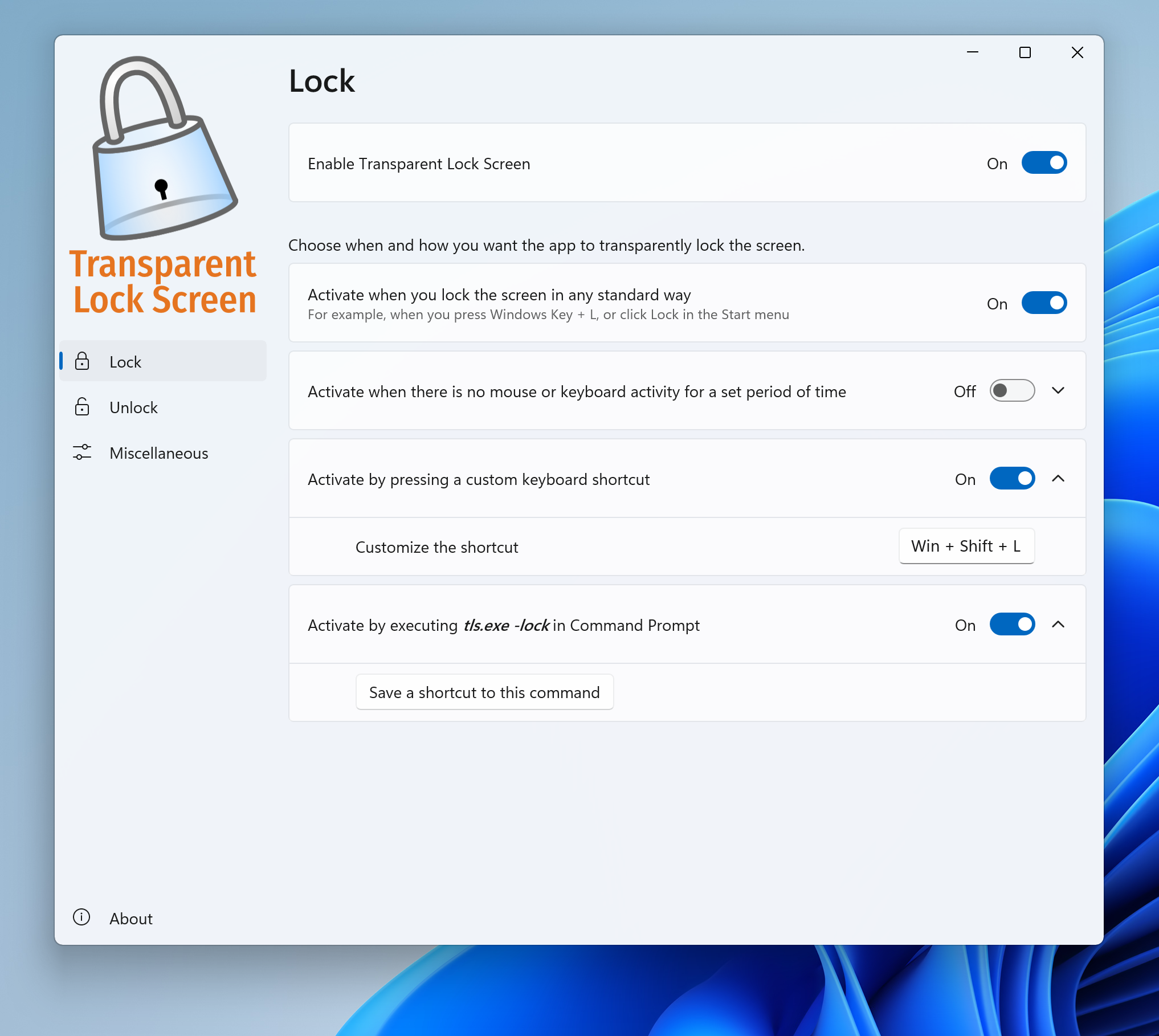Turn off activation on standard screen lock
This screenshot has height=1036, width=1159.
[1044, 303]
